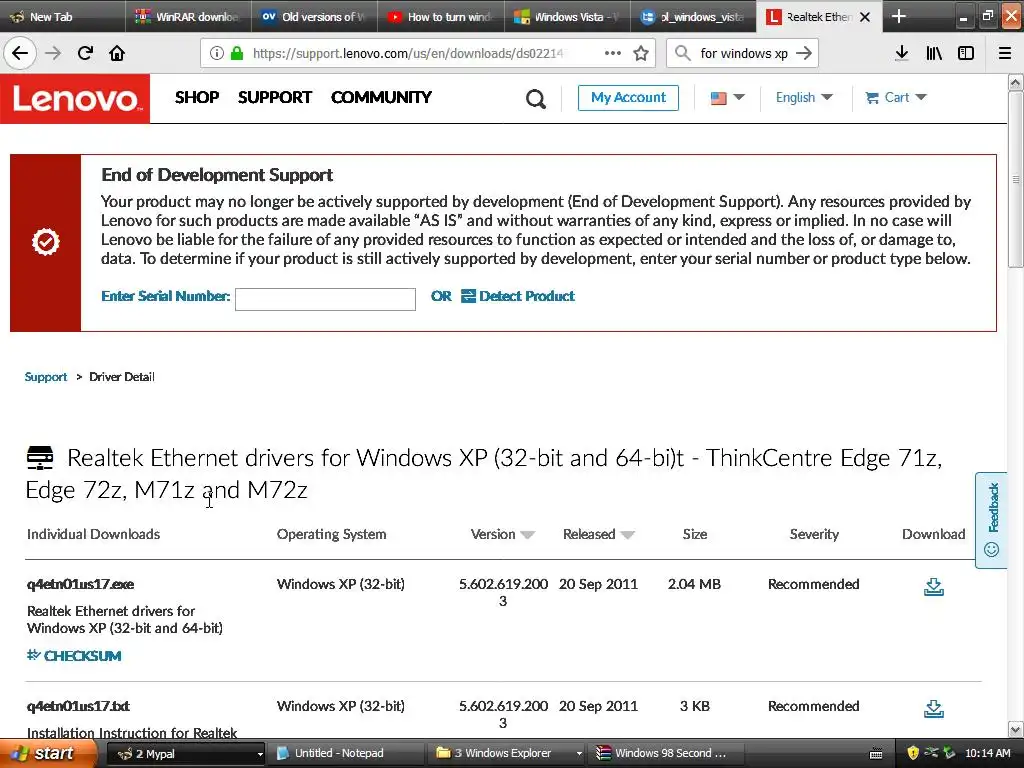
Task: Open the browser hamburger menu
Action: 1005,53
